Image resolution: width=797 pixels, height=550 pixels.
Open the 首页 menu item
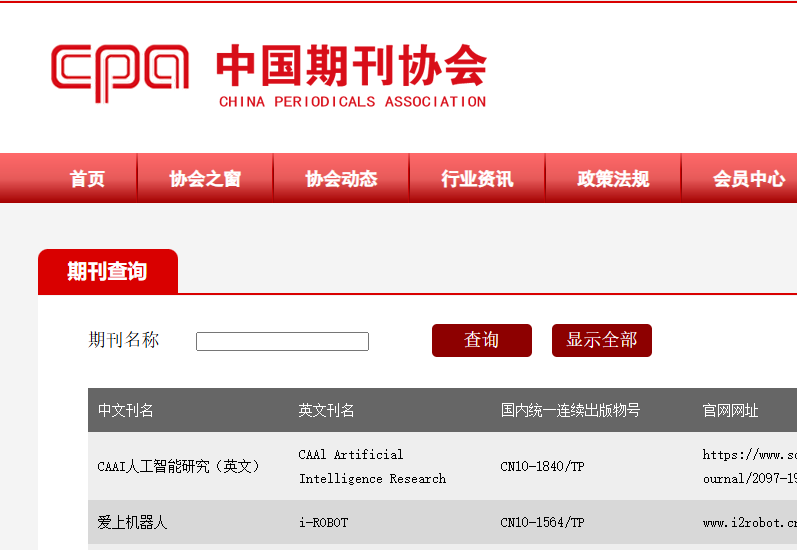tap(87, 178)
